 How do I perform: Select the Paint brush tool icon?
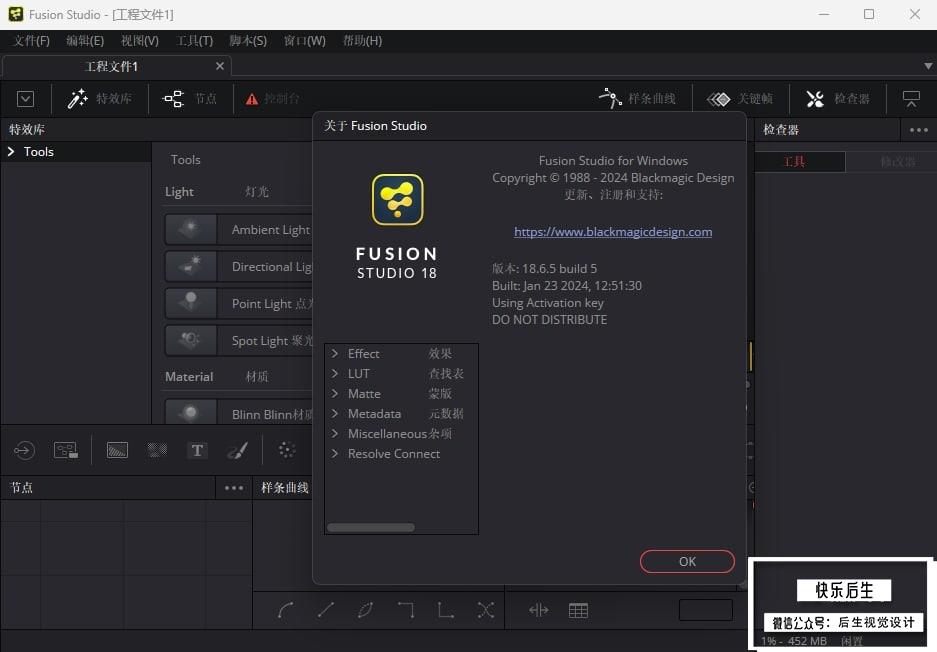click(238, 450)
